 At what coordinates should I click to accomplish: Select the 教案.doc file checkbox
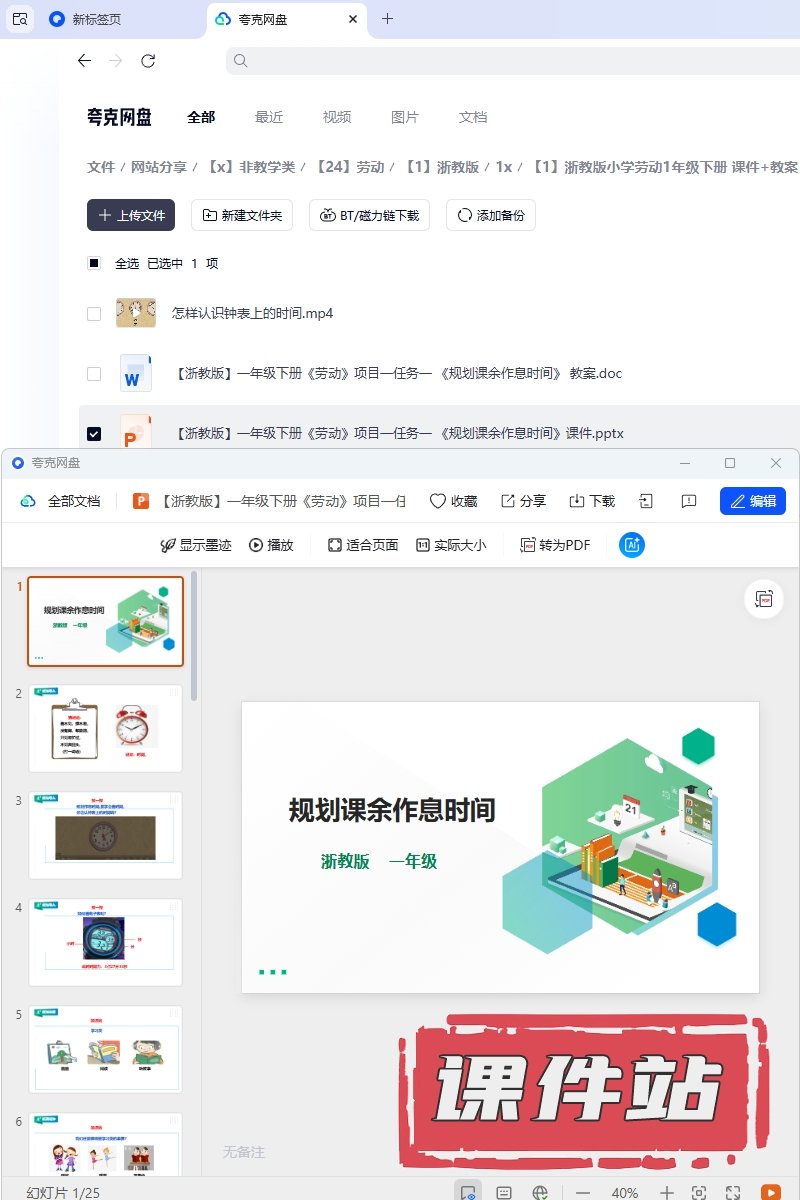point(94,374)
